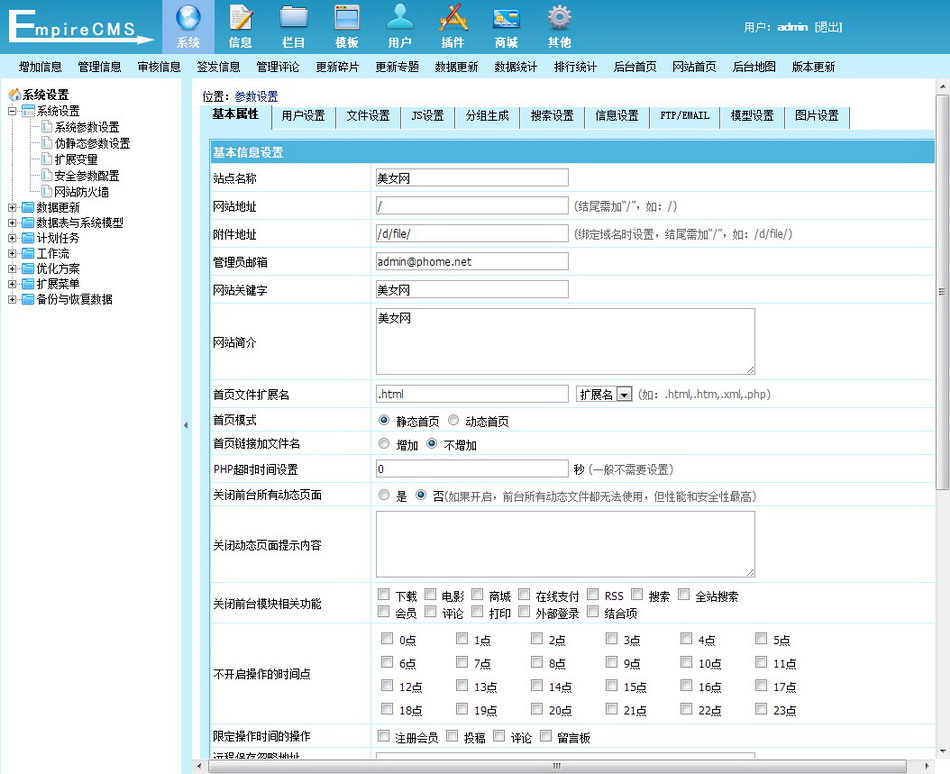Click folder icon of 优化方案 tree node
Viewport: 950px width, 774px height.
coord(28,268)
